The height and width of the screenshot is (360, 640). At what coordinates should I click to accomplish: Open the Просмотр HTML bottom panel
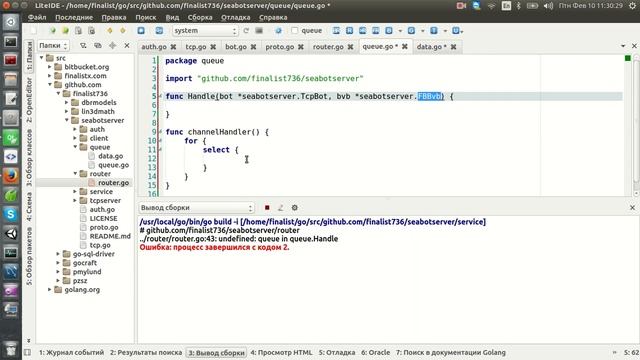coord(281,352)
